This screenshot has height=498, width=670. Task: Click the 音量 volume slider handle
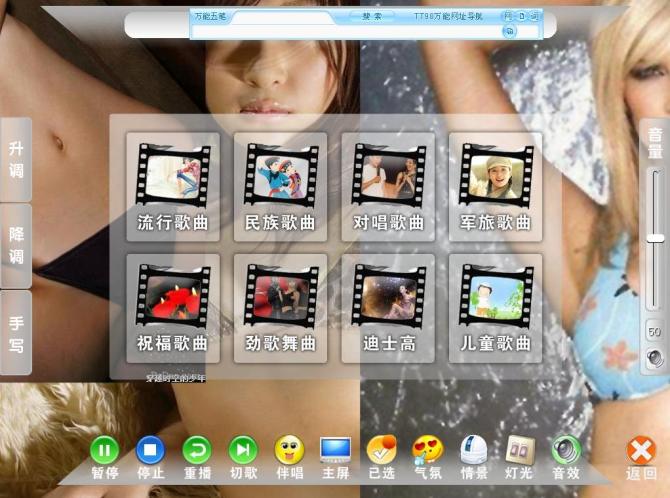pyautogui.click(x=655, y=238)
